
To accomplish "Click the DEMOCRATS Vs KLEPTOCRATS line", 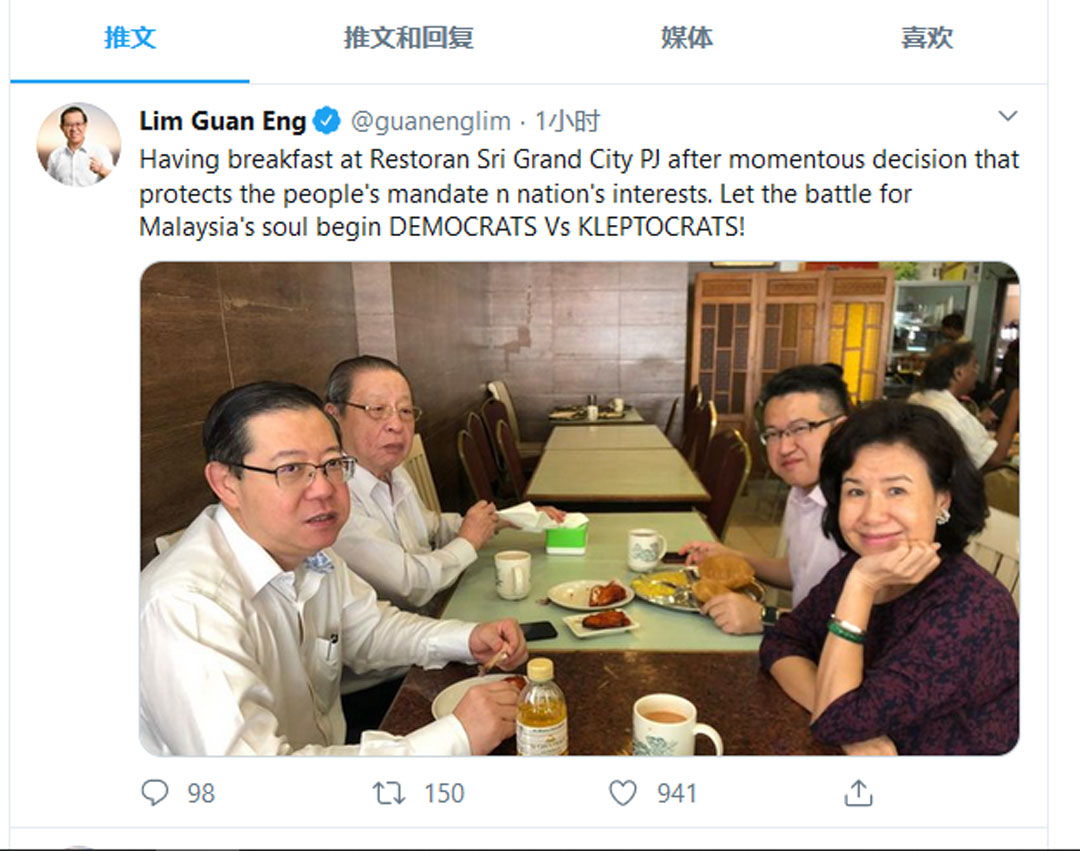I will [568, 227].
